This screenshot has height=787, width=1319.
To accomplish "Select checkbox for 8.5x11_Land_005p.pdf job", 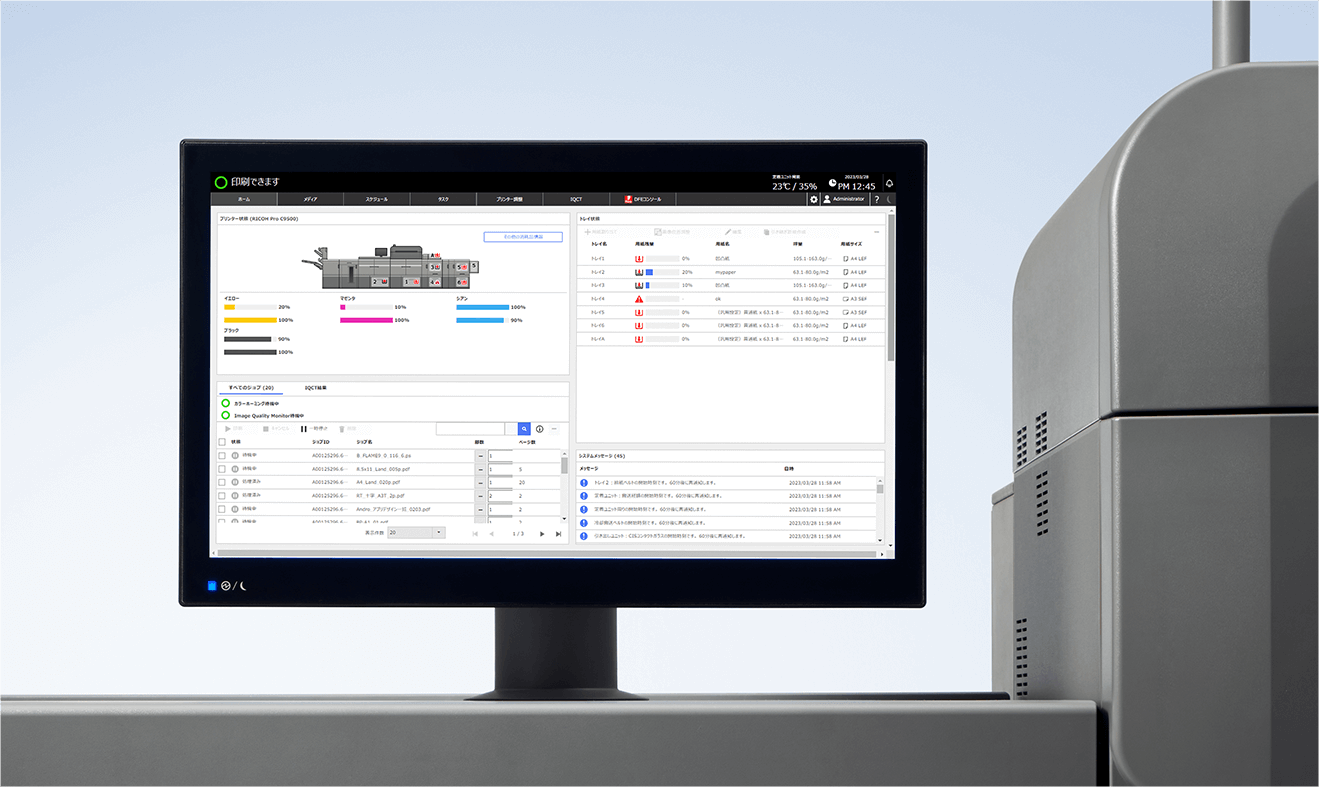I will point(222,468).
